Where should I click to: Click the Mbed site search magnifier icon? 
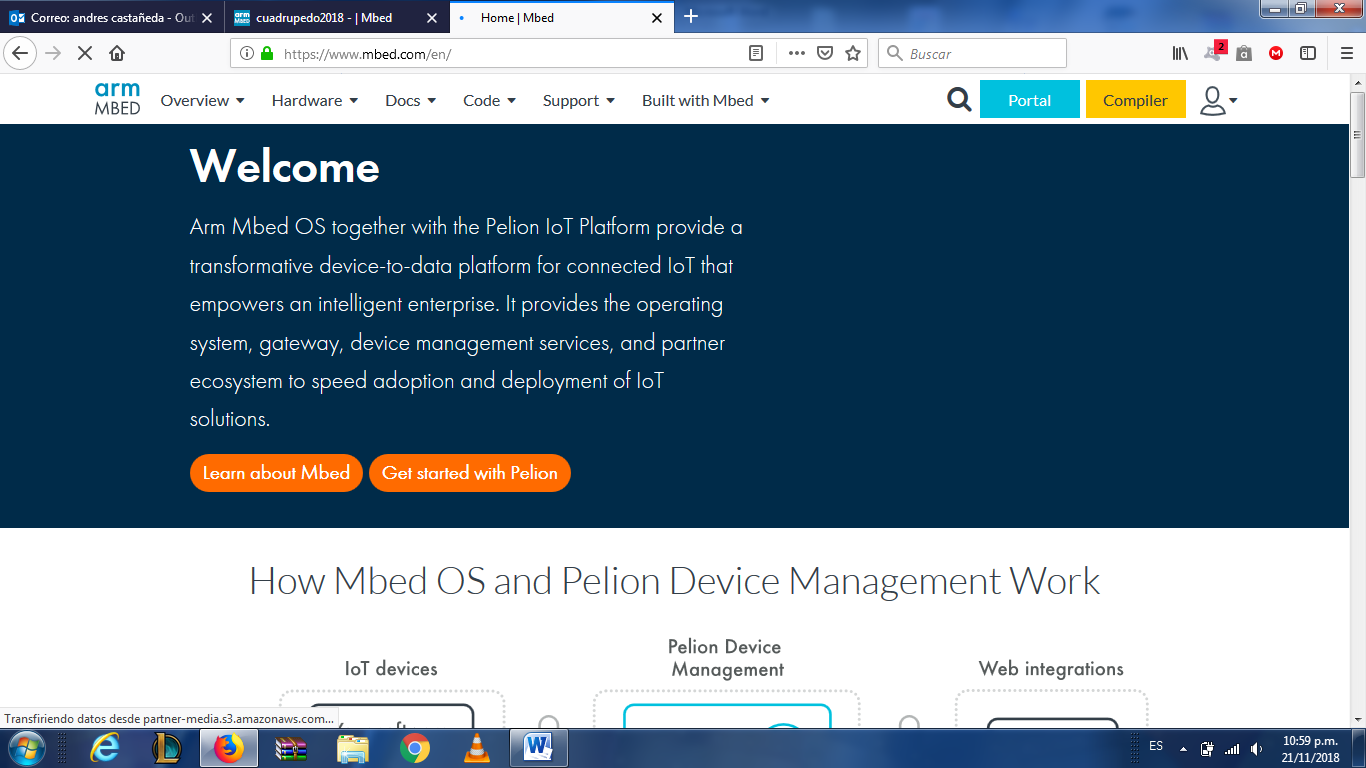pos(959,100)
